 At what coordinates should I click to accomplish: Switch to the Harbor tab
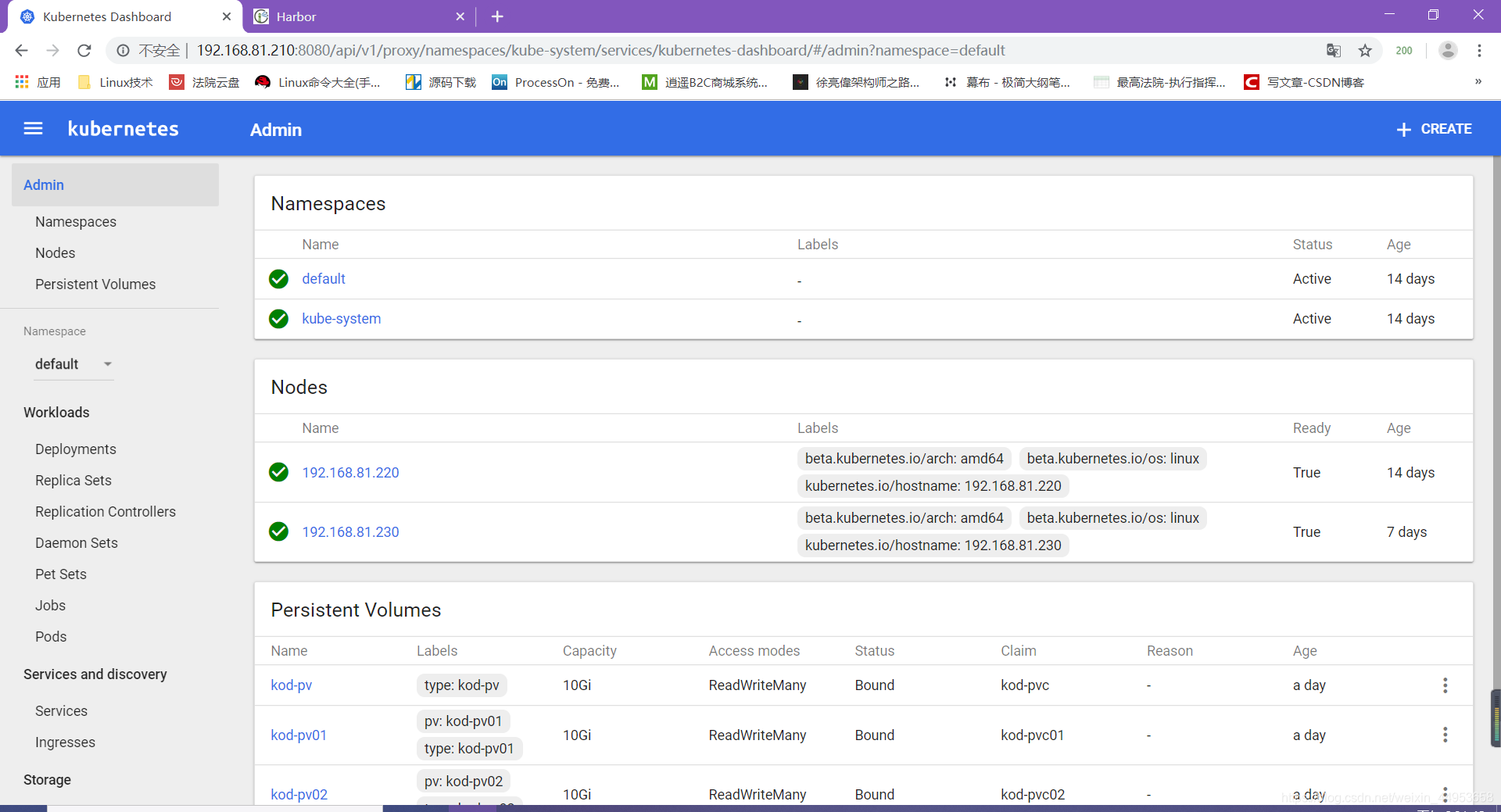(x=360, y=16)
